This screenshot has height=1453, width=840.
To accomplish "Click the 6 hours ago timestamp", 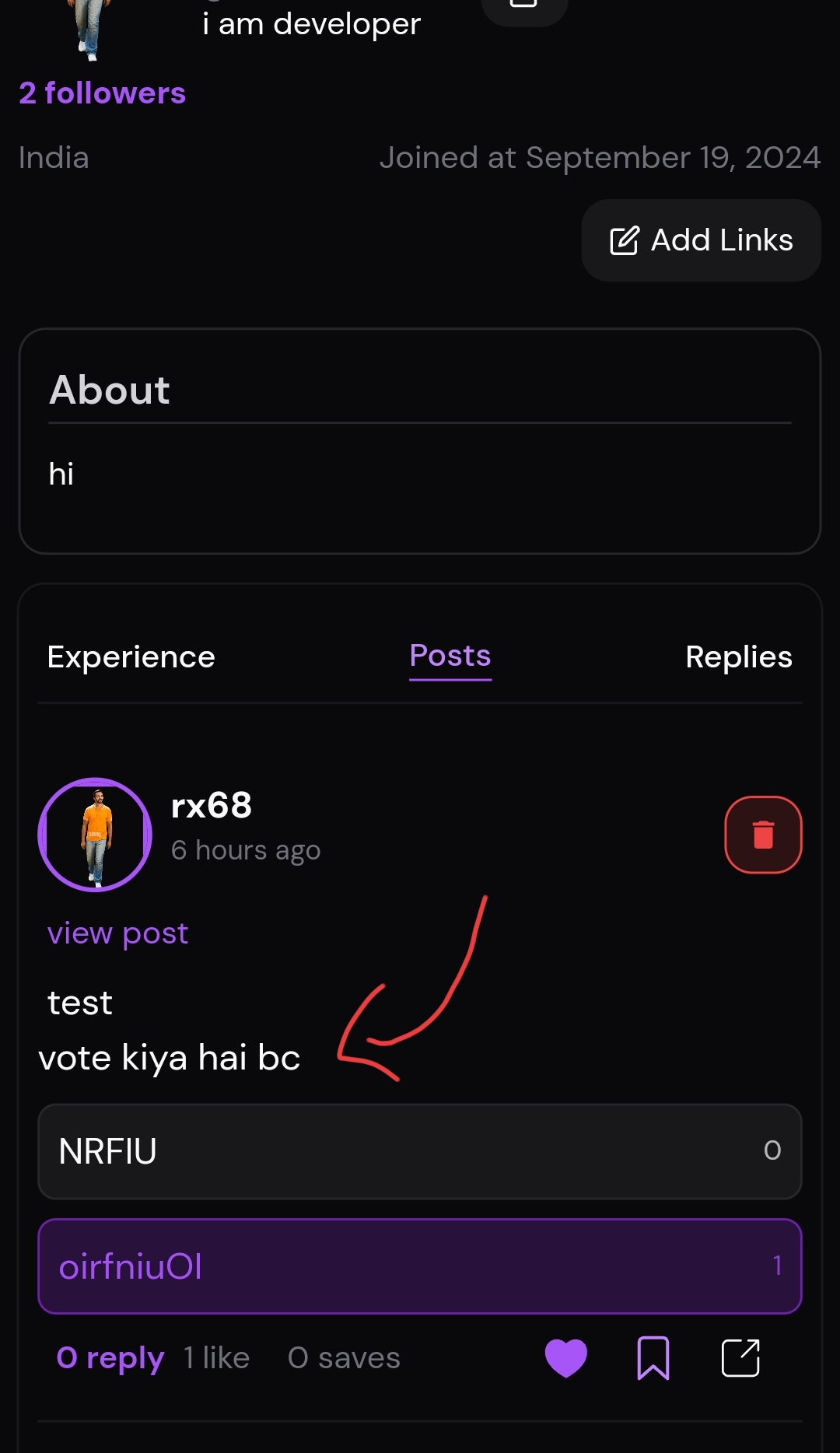I will coord(246,850).
